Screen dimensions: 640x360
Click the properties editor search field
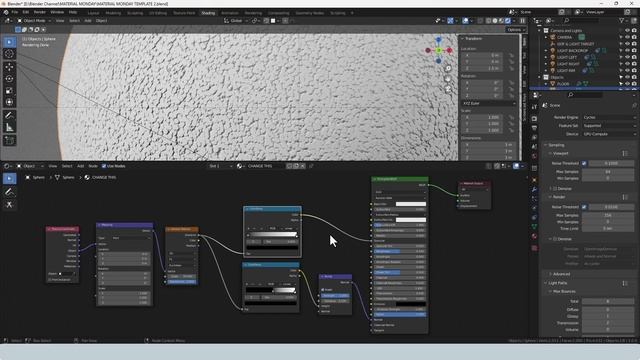click(x=585, y=95)
